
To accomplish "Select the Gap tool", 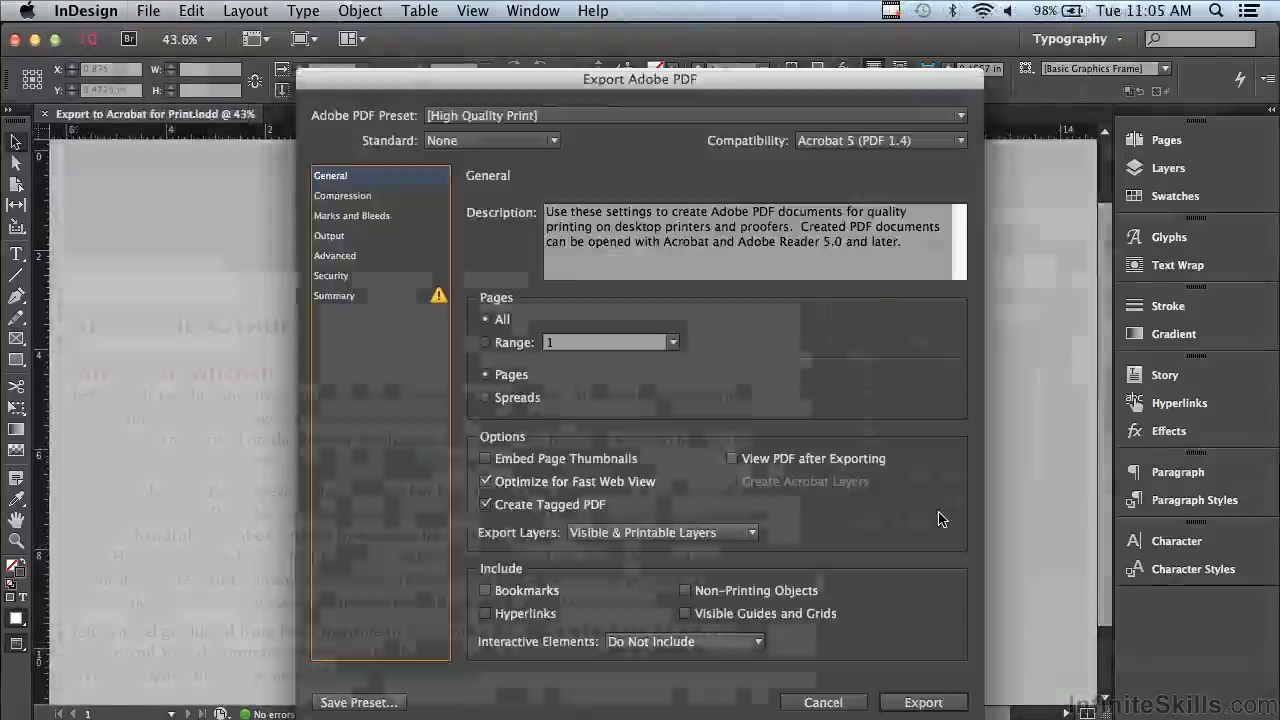I will pos(16,206).
